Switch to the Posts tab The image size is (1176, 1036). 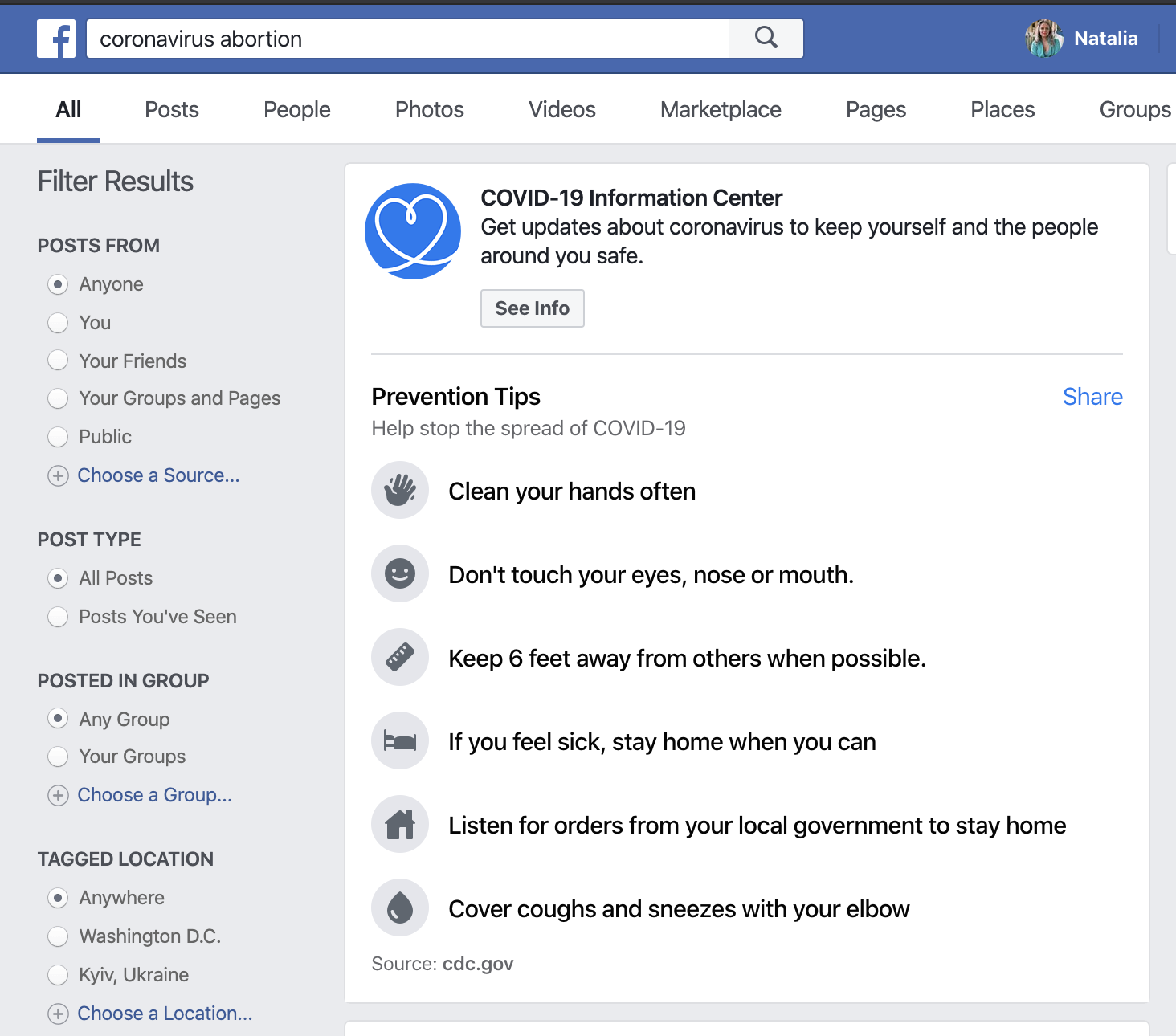click(172, 109)
